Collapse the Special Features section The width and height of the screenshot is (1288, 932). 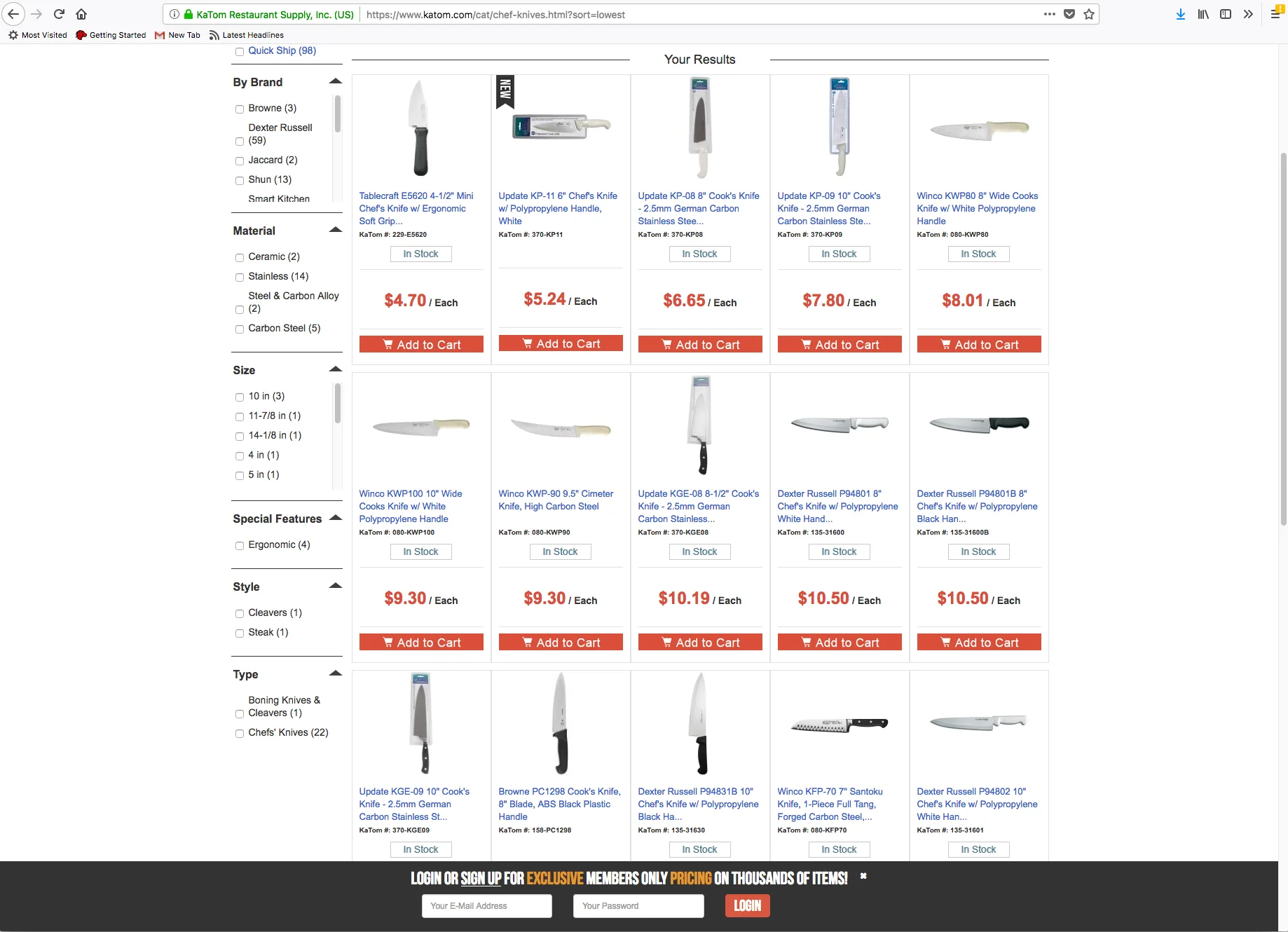click(x=336, y=518)
